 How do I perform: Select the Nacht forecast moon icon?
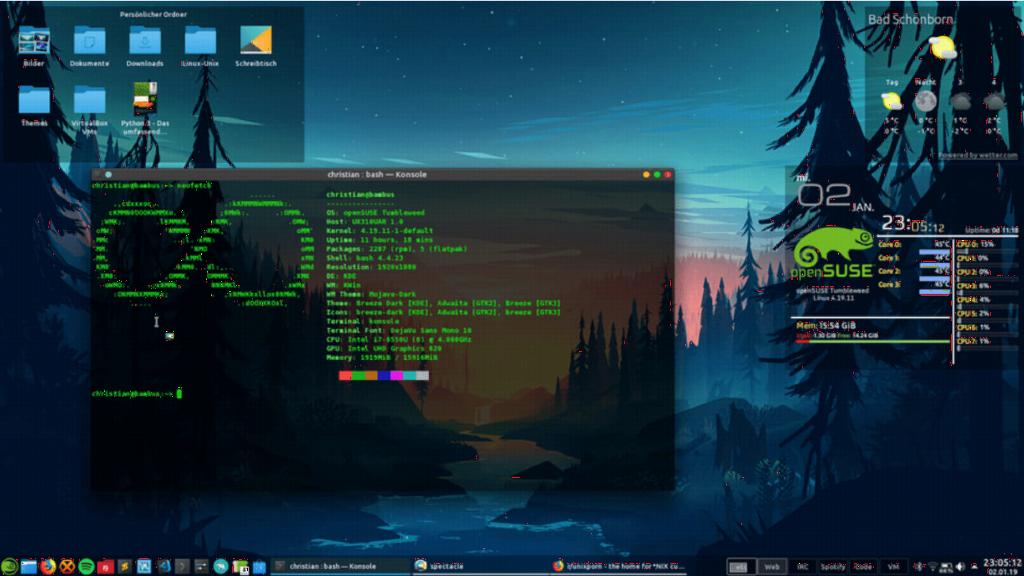tap(925, 101)
